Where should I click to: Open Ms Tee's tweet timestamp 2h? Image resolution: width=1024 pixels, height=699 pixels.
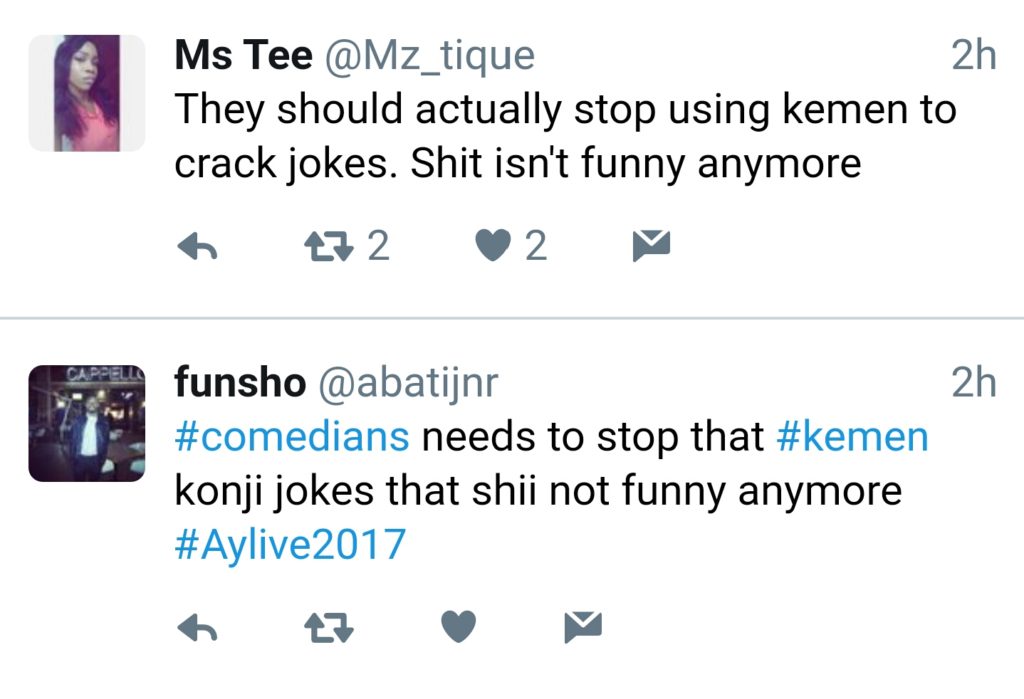coord(973,56)
